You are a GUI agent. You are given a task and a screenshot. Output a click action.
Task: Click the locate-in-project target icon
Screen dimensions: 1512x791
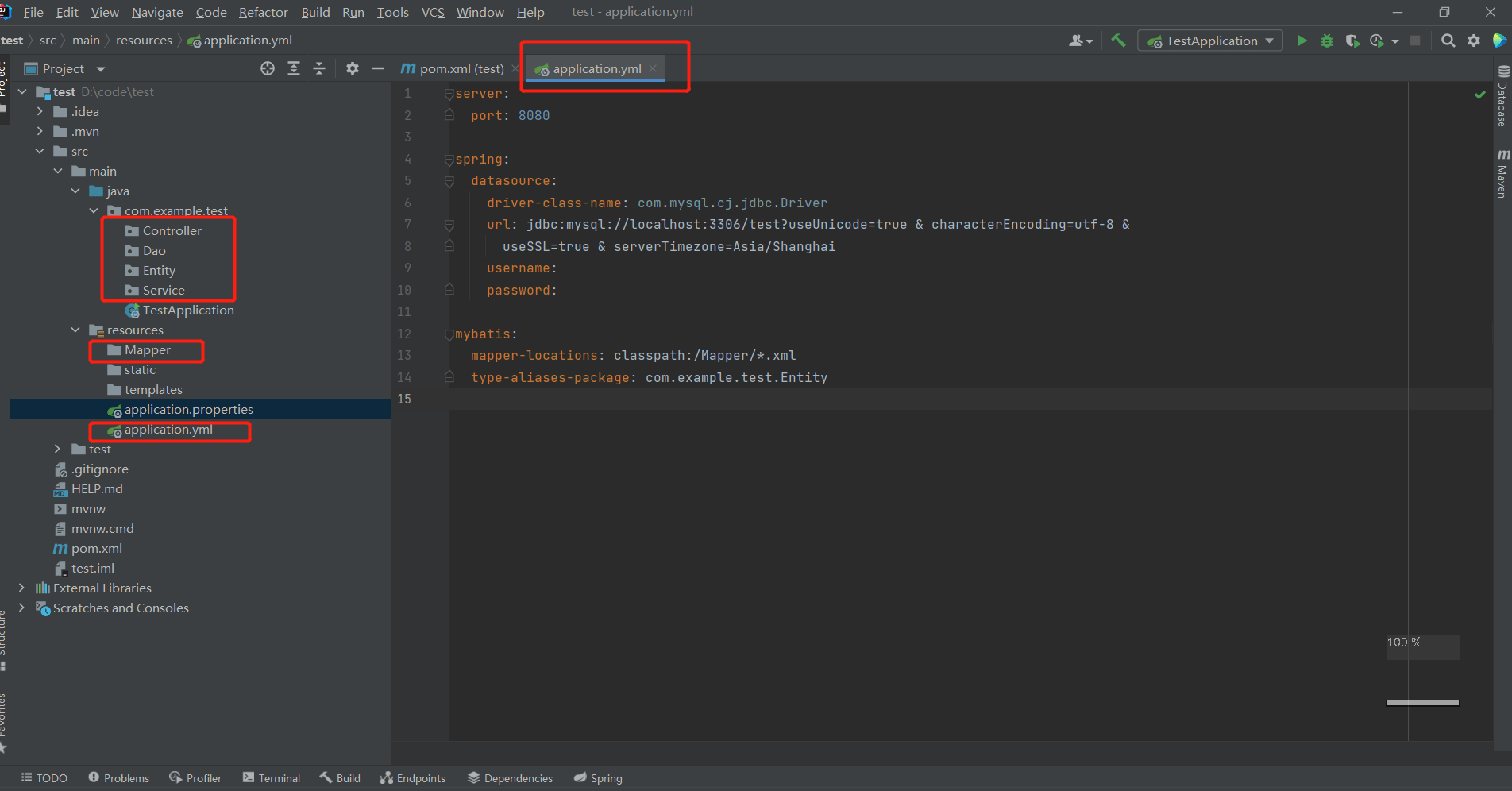pos(268,69)
